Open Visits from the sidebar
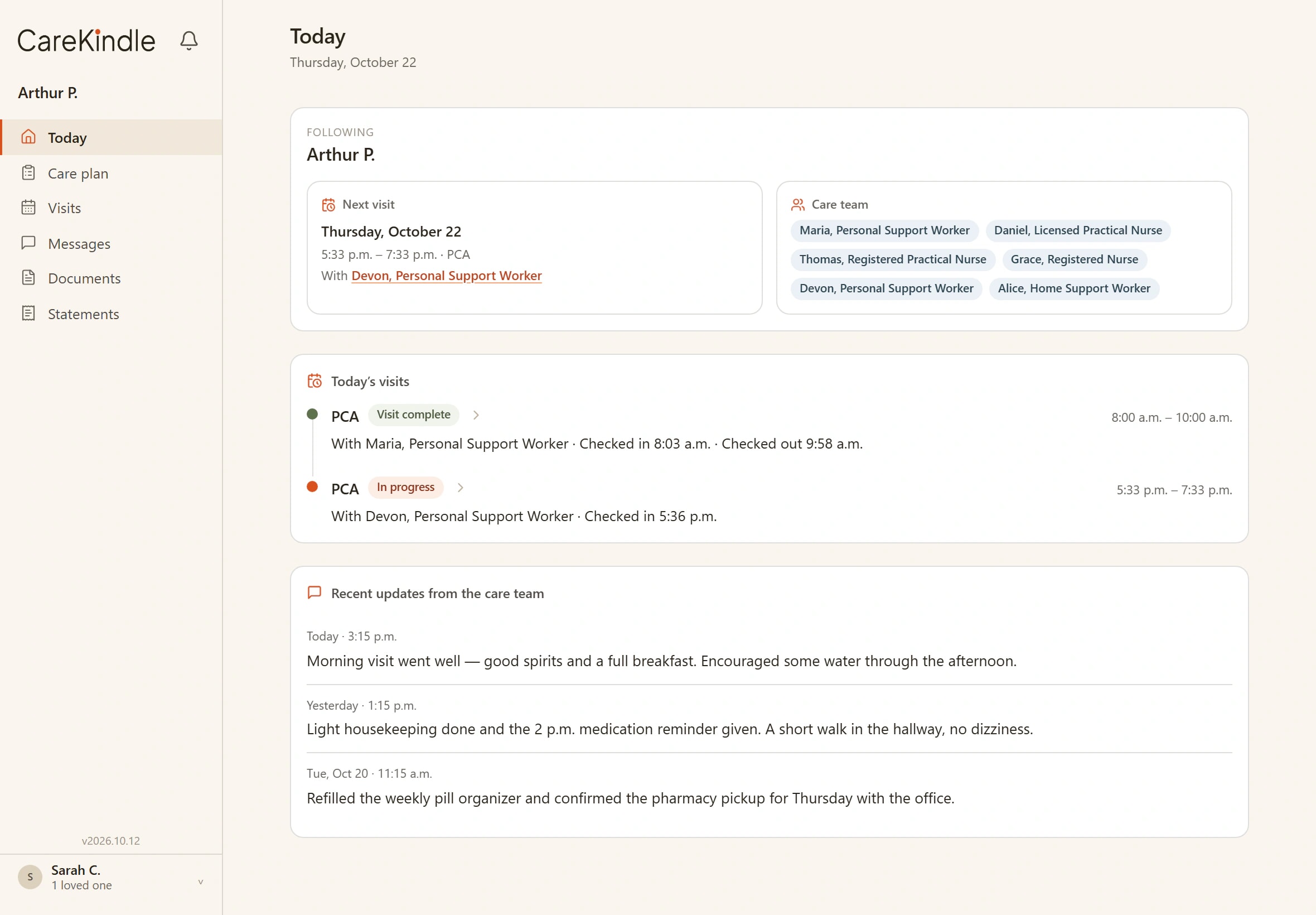 click(x=112, y=208)
